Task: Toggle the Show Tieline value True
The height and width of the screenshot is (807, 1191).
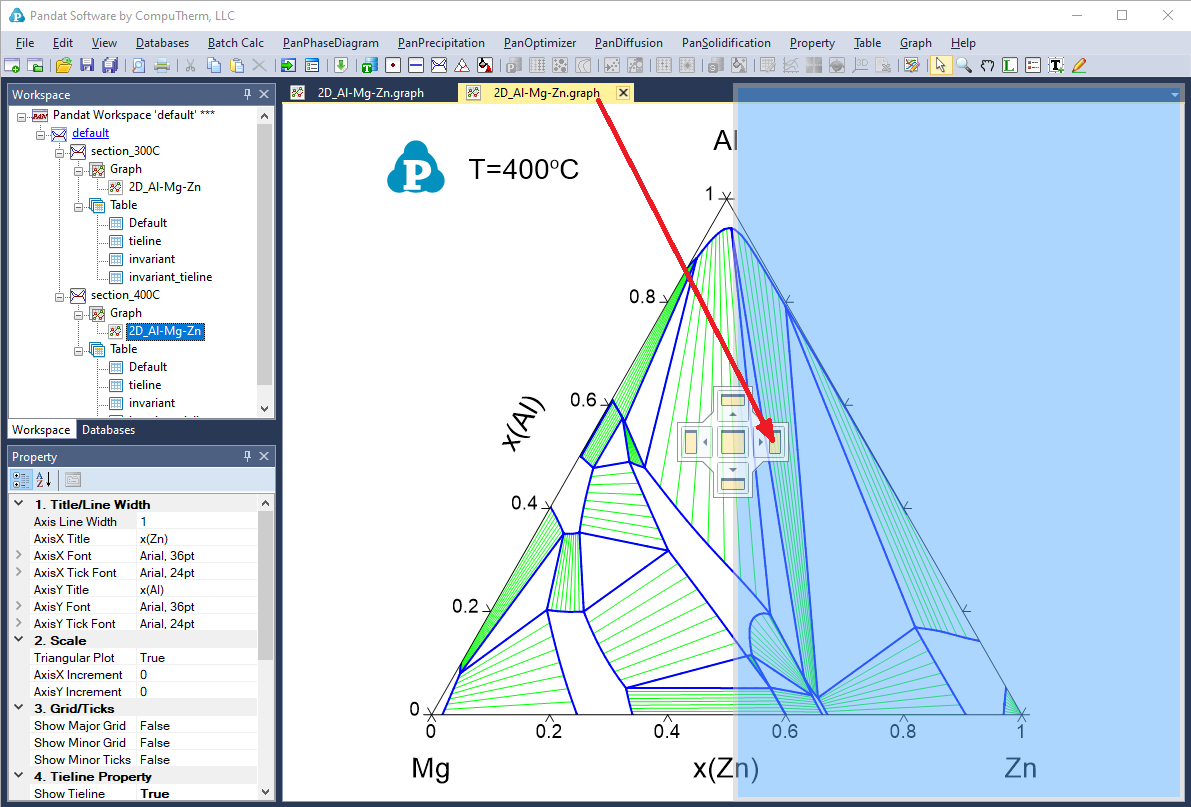Action: pyautogui.click(x=155, y=794)
